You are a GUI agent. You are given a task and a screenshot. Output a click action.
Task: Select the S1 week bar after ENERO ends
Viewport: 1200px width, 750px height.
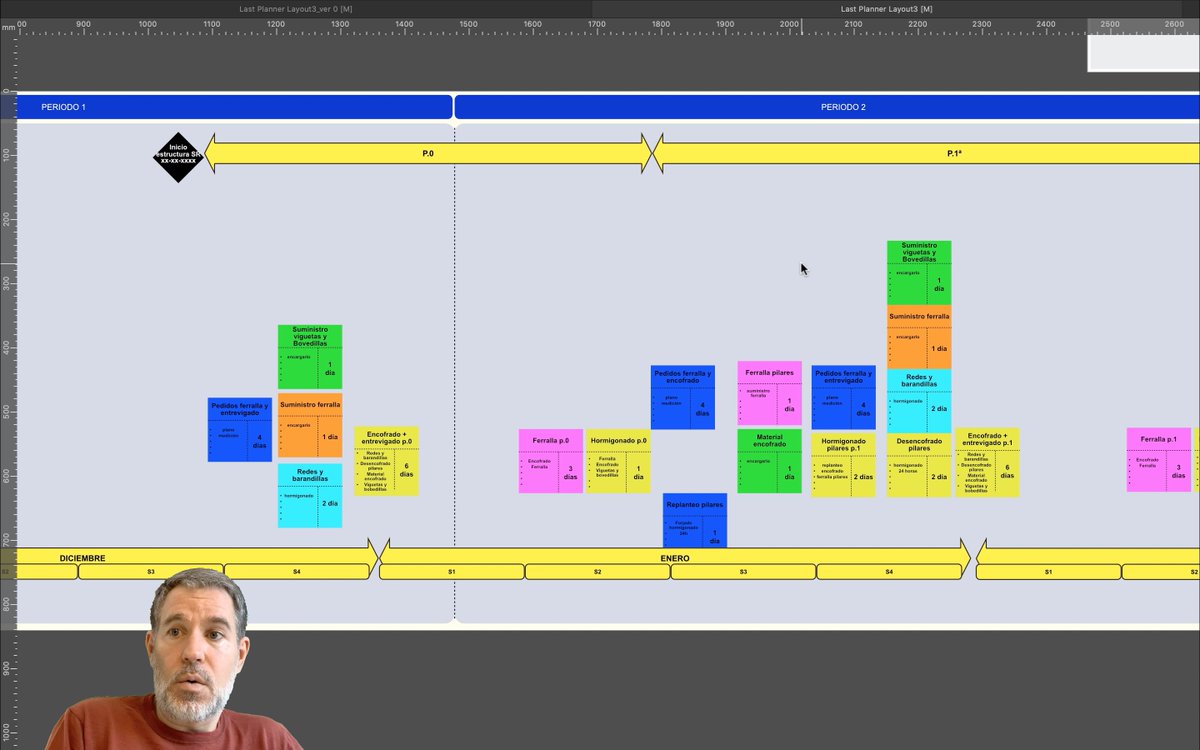click(1048, 572)
